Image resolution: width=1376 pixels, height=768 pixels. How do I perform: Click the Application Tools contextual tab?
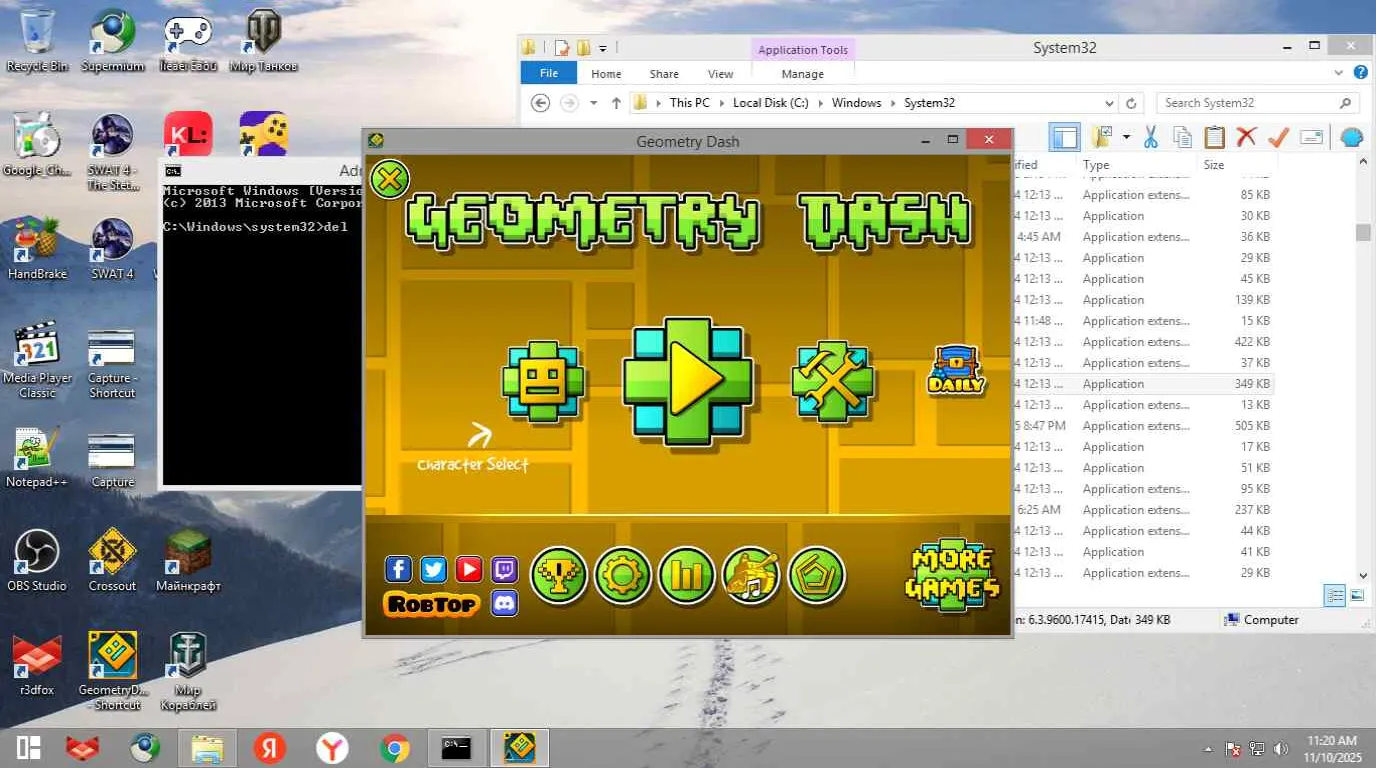click(802, 50)
